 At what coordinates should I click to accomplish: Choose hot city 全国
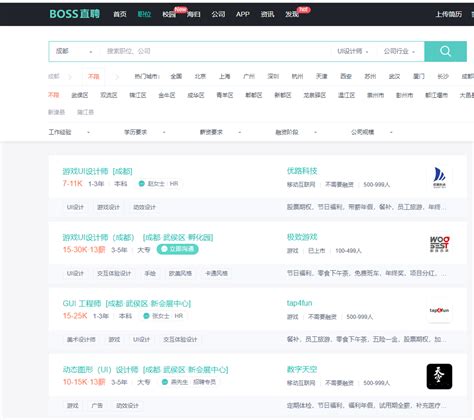[x=176, y=76]
